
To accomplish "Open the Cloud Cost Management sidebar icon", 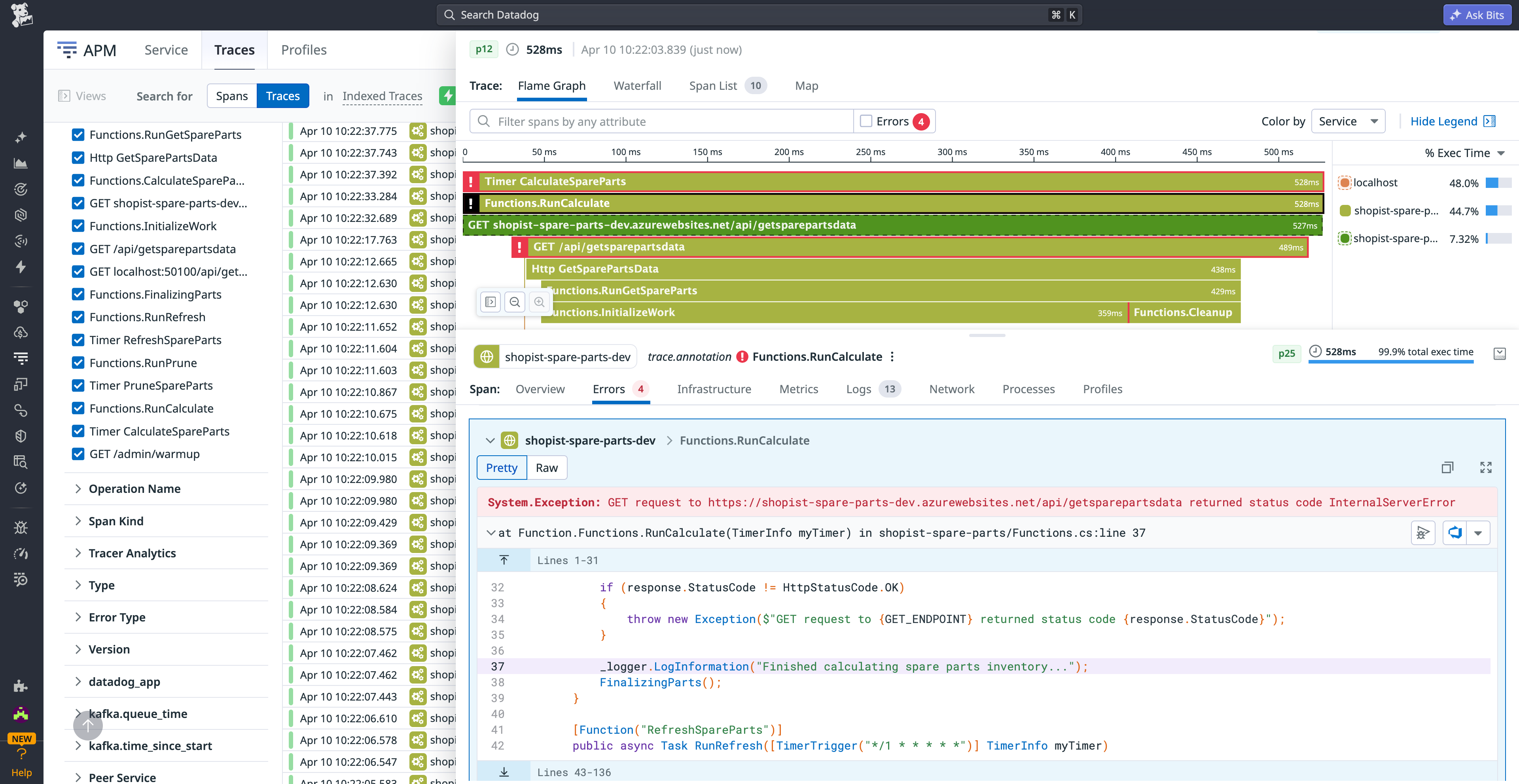I will click(21, 332).
